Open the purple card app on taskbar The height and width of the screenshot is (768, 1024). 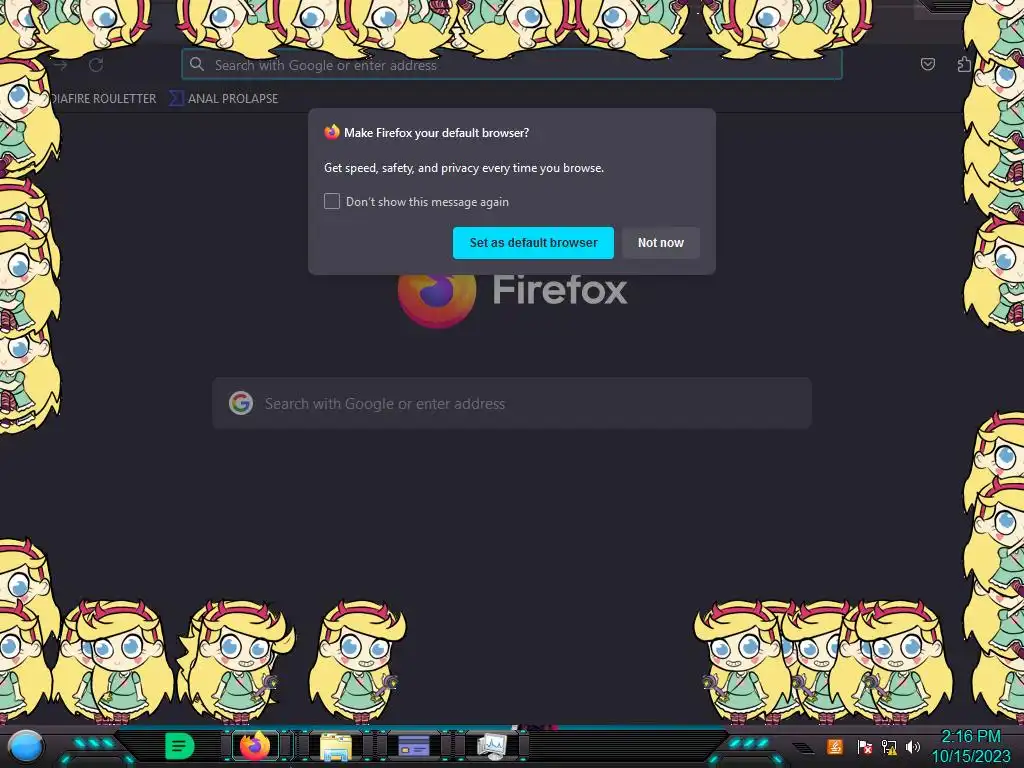click(413, 746)
